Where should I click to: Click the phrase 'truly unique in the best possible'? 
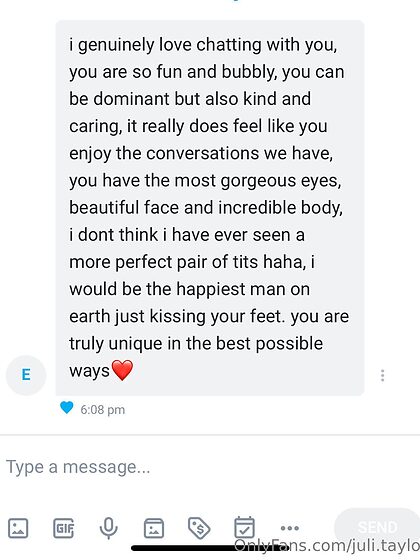click(x=196, y=344)
